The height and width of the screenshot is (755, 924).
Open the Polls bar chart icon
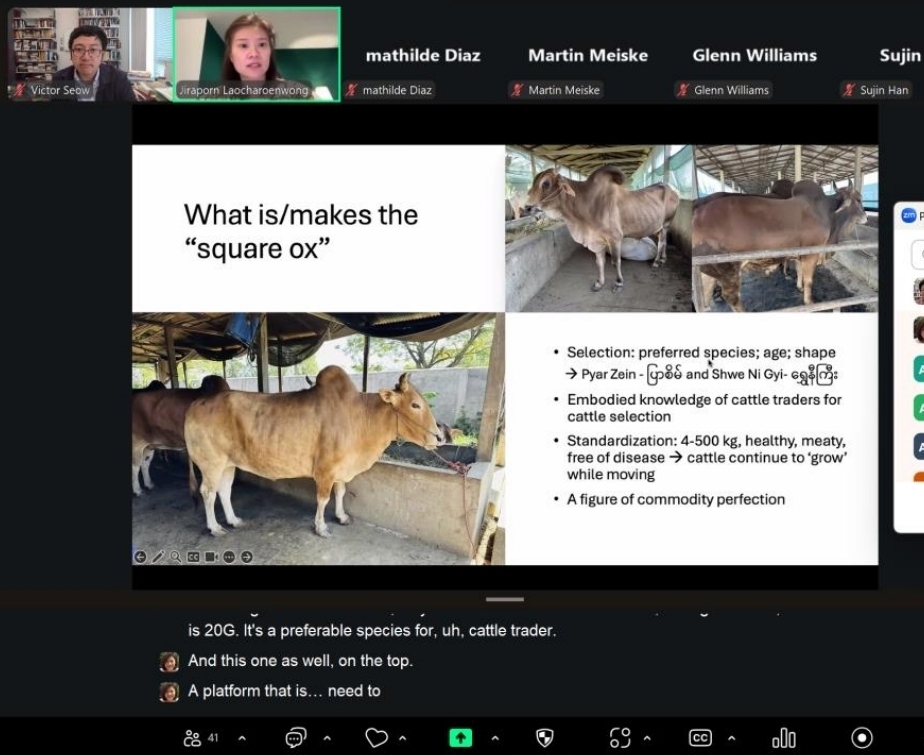coord(784,738)
